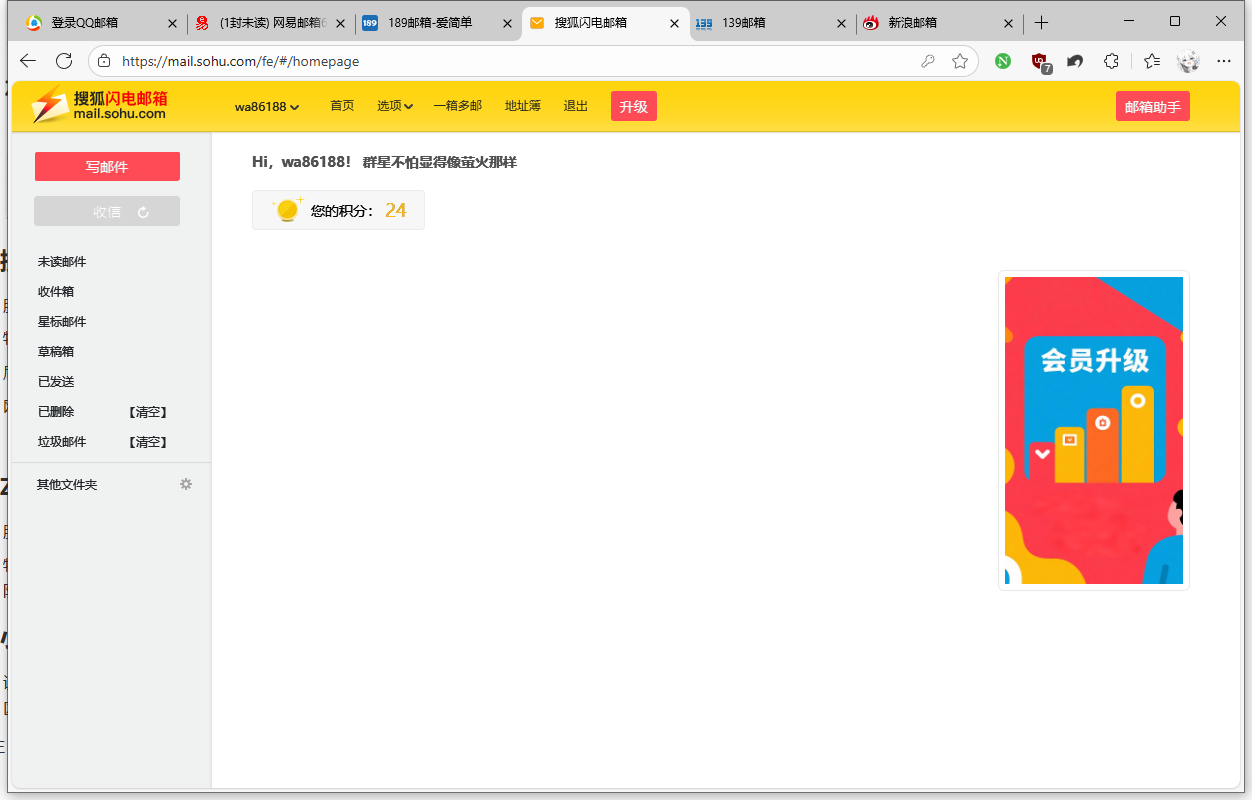The height and width of the screenshot is (800, 1252).
Task: Expand the 选项 options dropdown
Action: (x=395, y=106)
